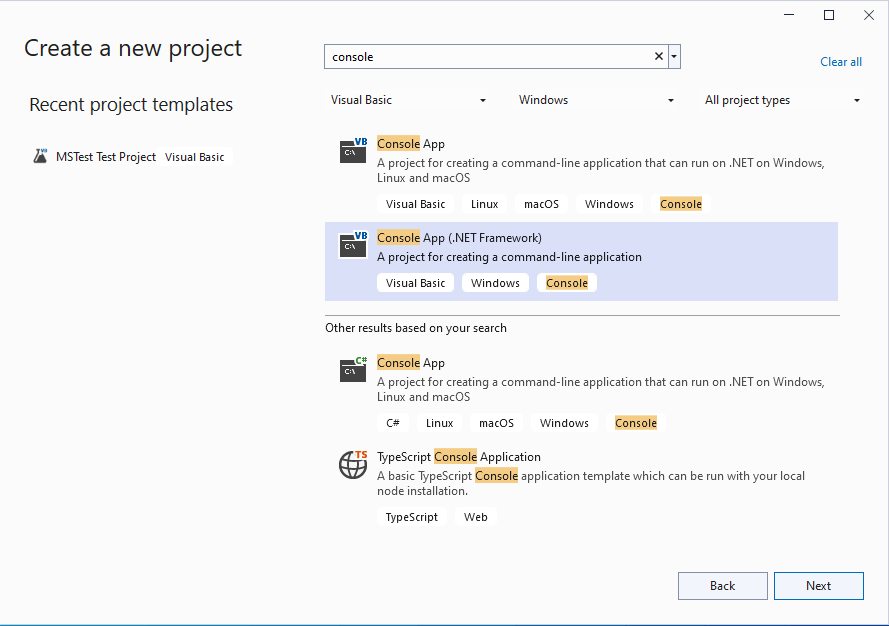Click the TypeScript Console Application globe icon
Image resolution: width=889 pixels, height=626 pixels.
coord(353,464)
